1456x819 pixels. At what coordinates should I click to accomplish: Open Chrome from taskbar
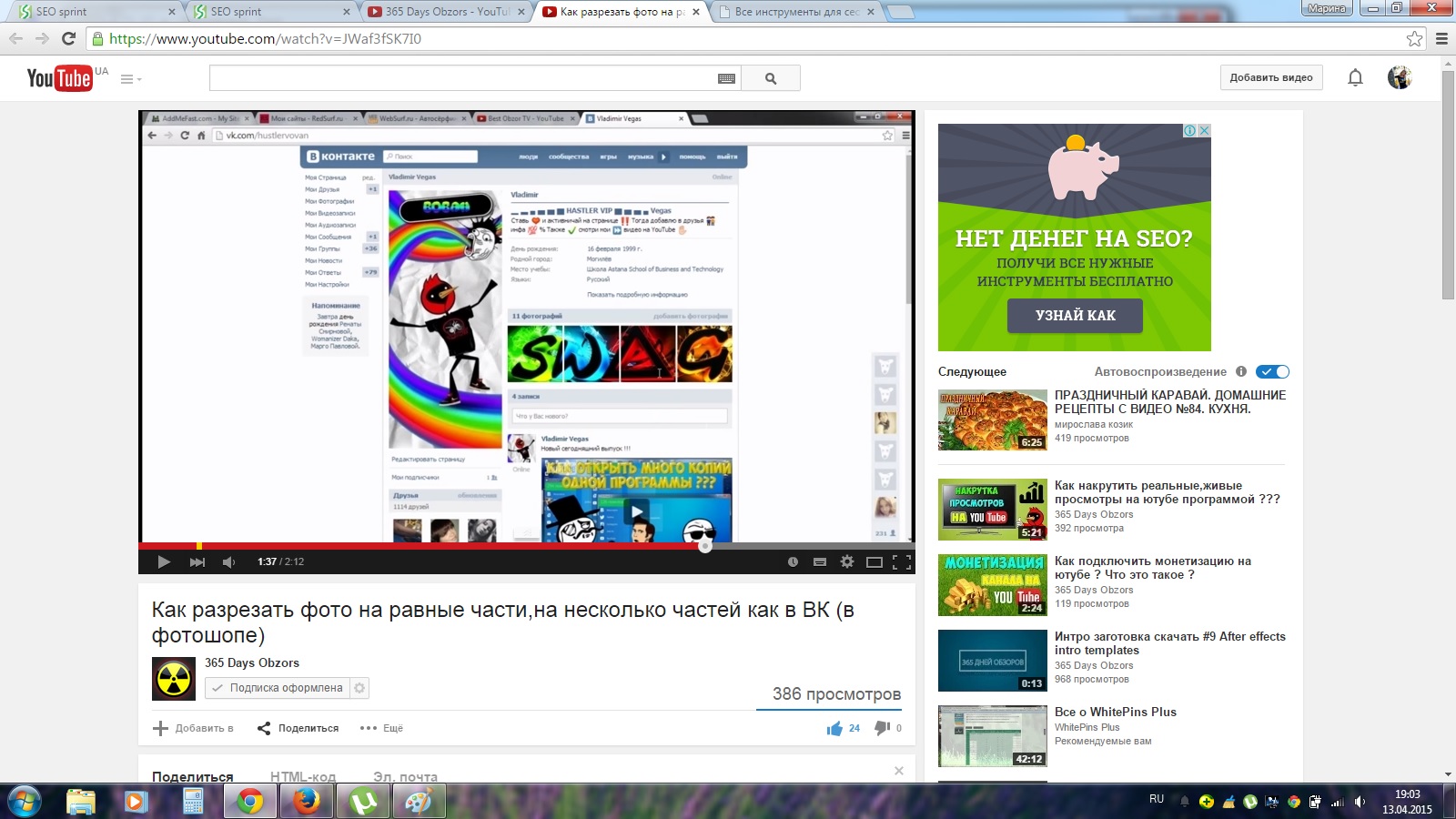249,802
